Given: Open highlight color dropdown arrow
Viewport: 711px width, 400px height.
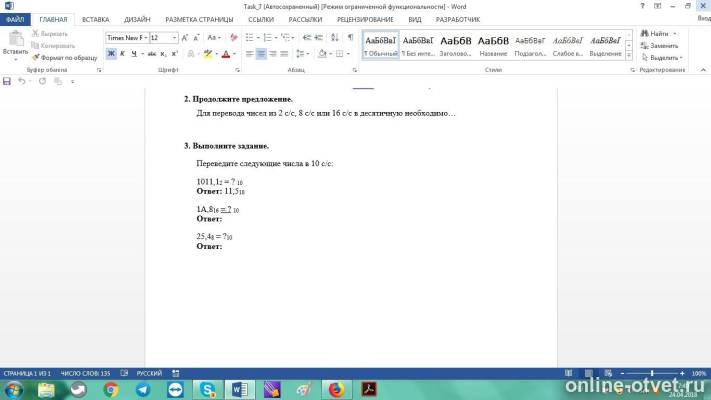Looking at the screenshot, I should pos(217,54).
